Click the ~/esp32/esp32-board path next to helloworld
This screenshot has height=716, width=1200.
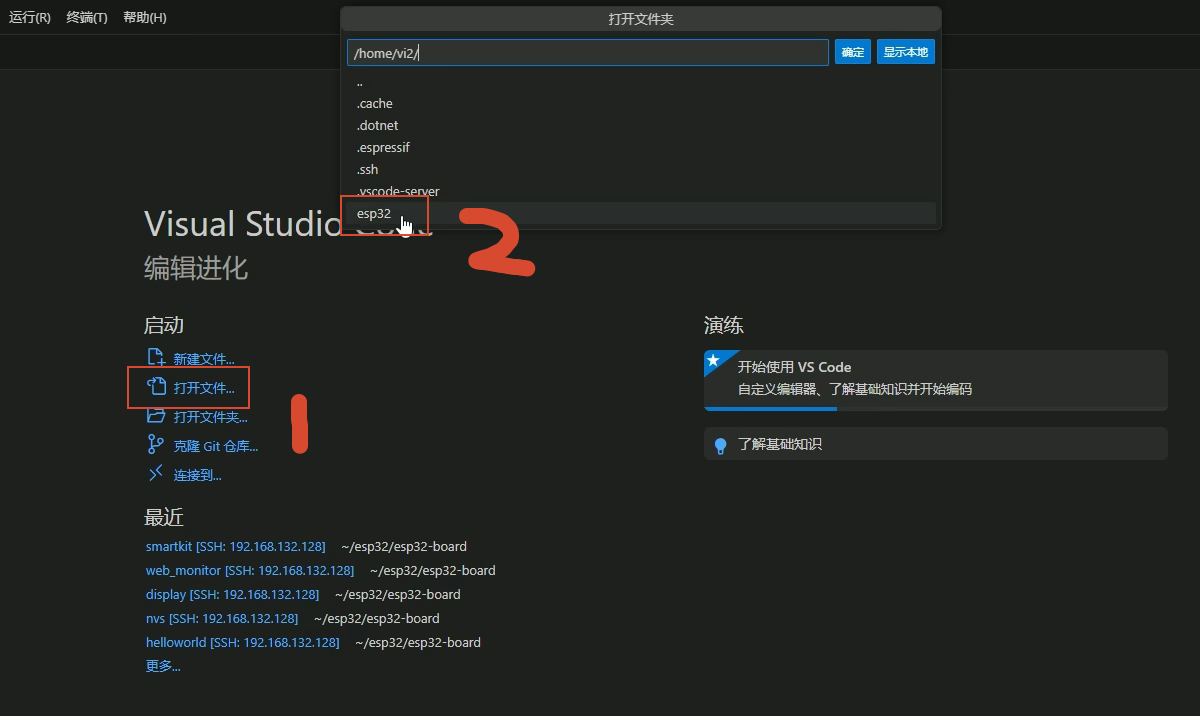click(x=418, y=643)
